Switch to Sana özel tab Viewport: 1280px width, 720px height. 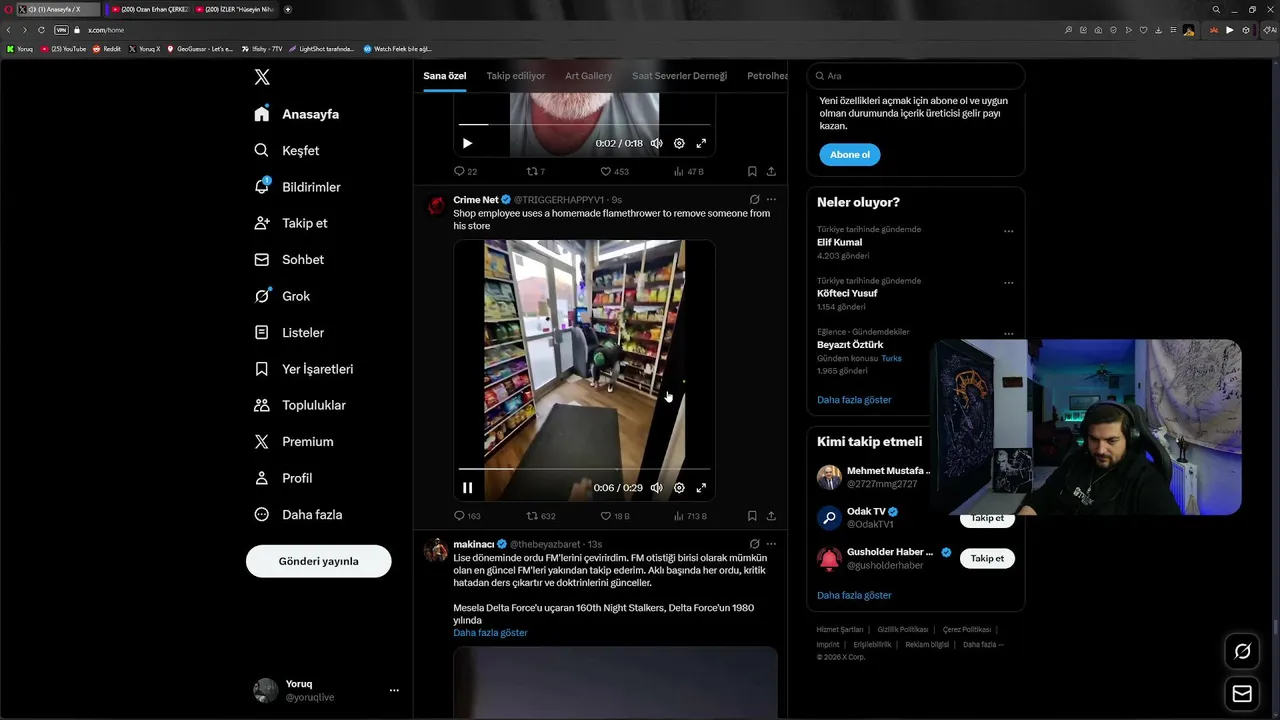[x=445, y=76]
